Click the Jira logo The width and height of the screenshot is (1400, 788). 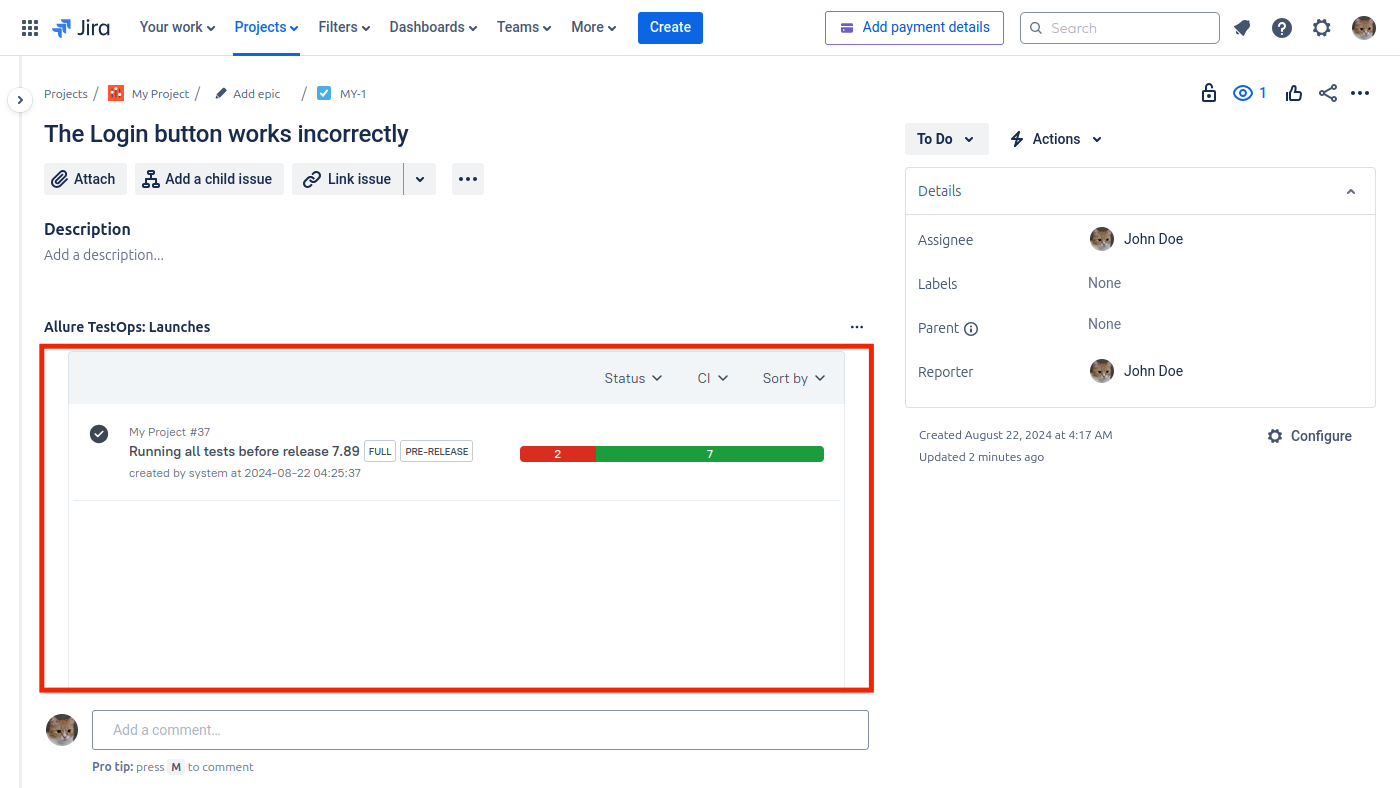(81, 28)
